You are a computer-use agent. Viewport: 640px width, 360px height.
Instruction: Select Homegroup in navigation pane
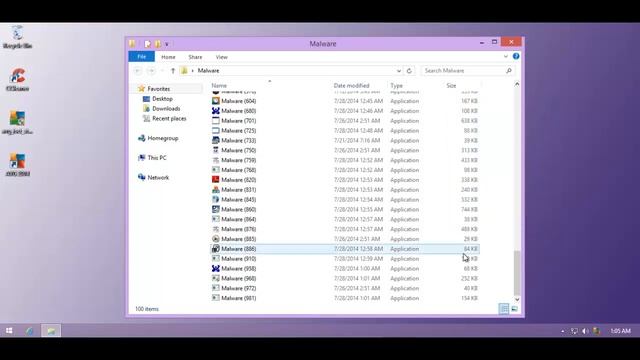(162, 138)
